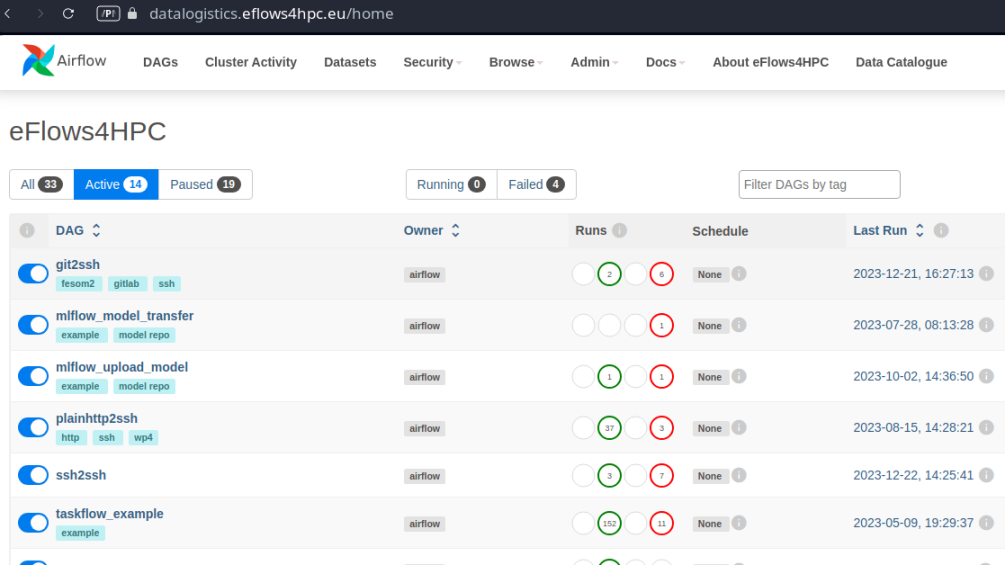Click the green success circle showing 152 runs

610,523
